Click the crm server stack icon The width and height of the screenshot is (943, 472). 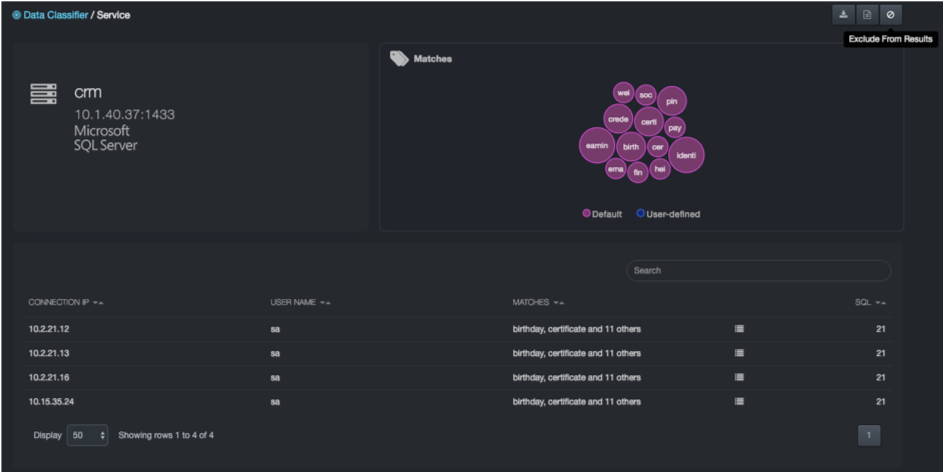(x=43, y=94)
